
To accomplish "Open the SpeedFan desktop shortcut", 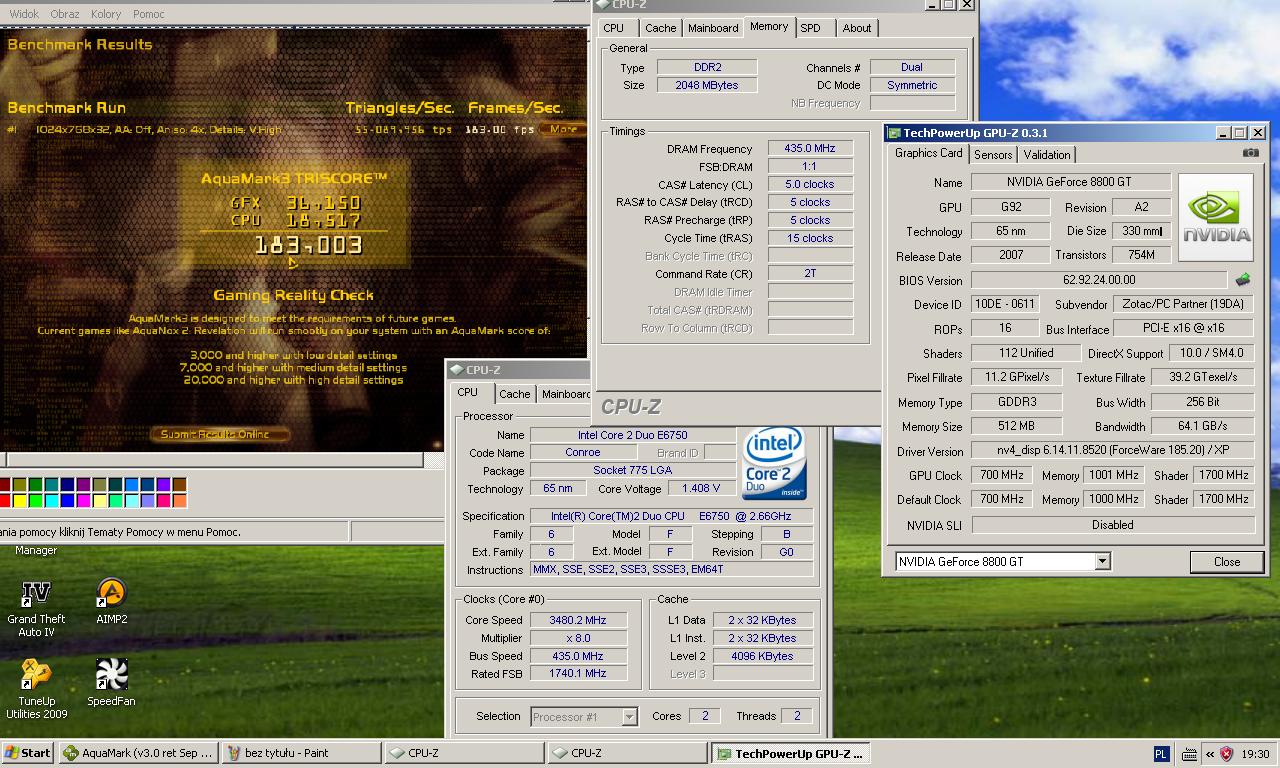I will point(111,682).
